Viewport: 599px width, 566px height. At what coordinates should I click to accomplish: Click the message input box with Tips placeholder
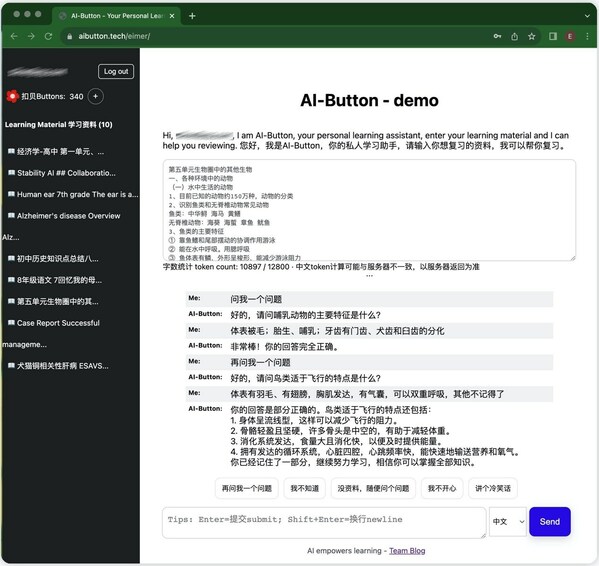coord(324,522)
